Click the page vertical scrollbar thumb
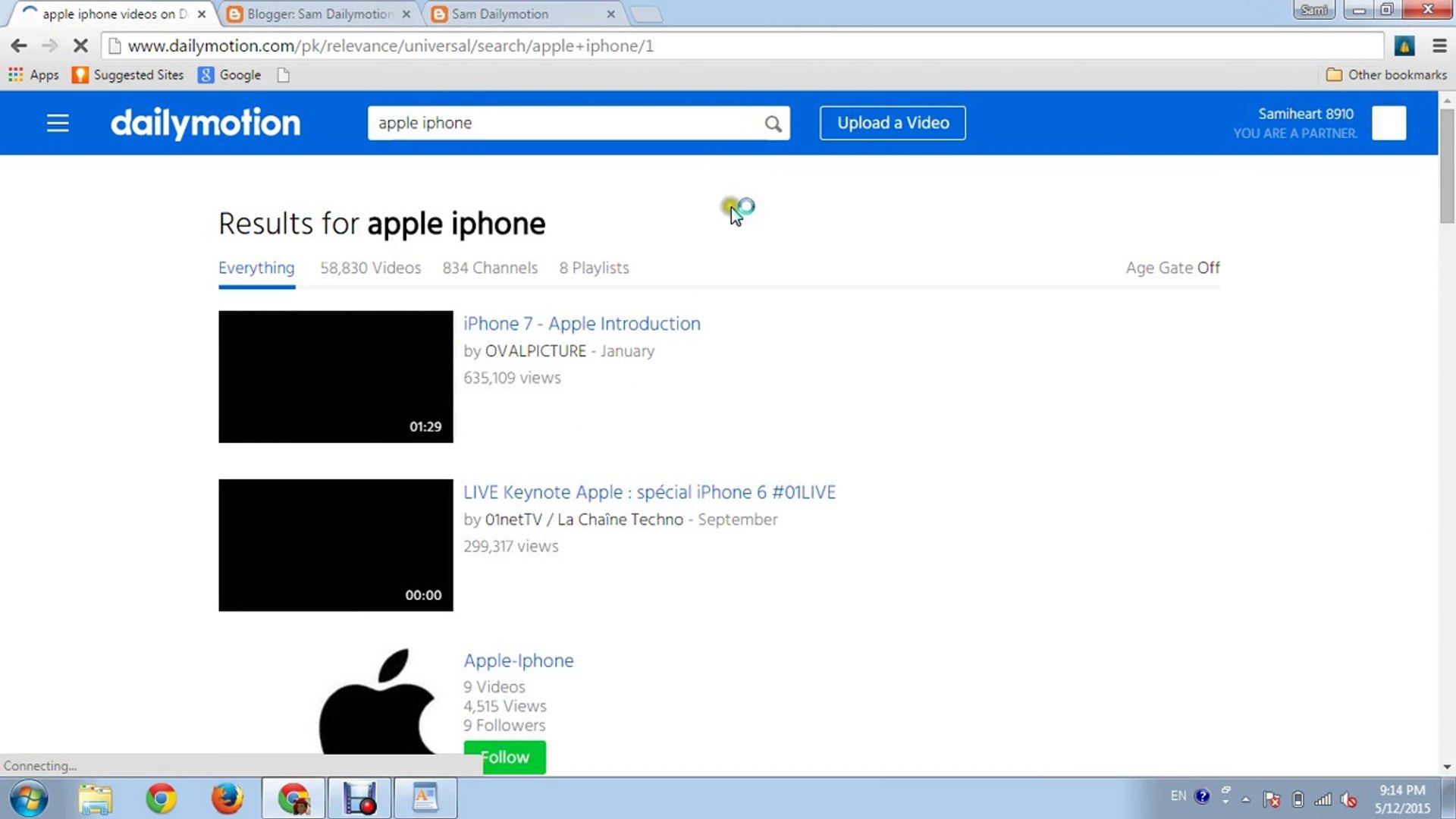Image resolution: width=1456 pixels, height=819 pixels. [x=1447, y=167]
